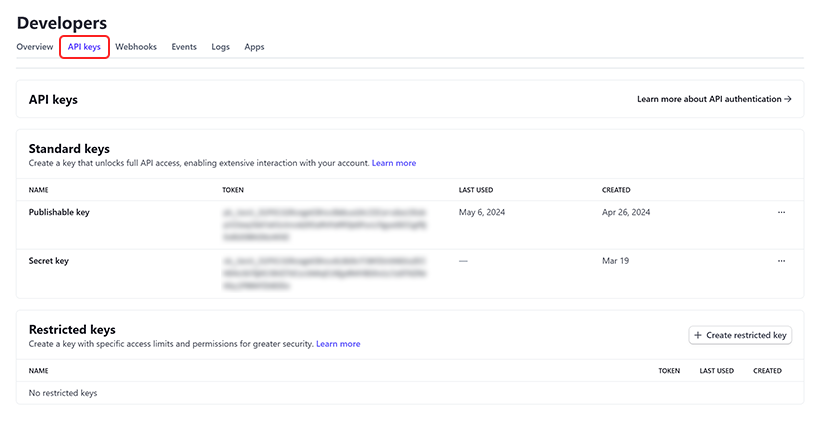Select the Publishable key name
This screenshot has height=424, width=820.
click(59, 212)
